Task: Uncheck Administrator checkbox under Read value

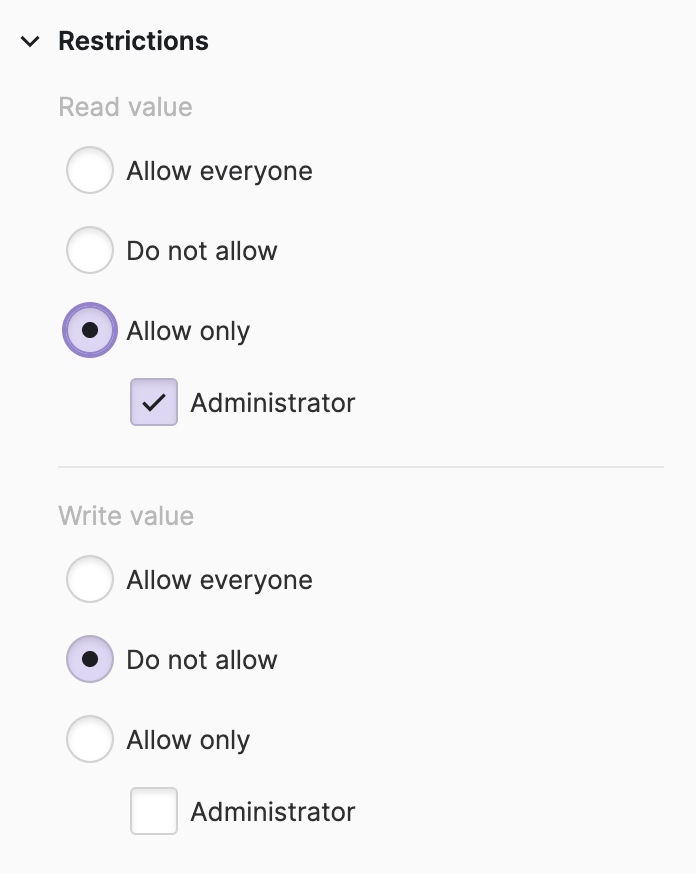Action: tap(154, 402)
